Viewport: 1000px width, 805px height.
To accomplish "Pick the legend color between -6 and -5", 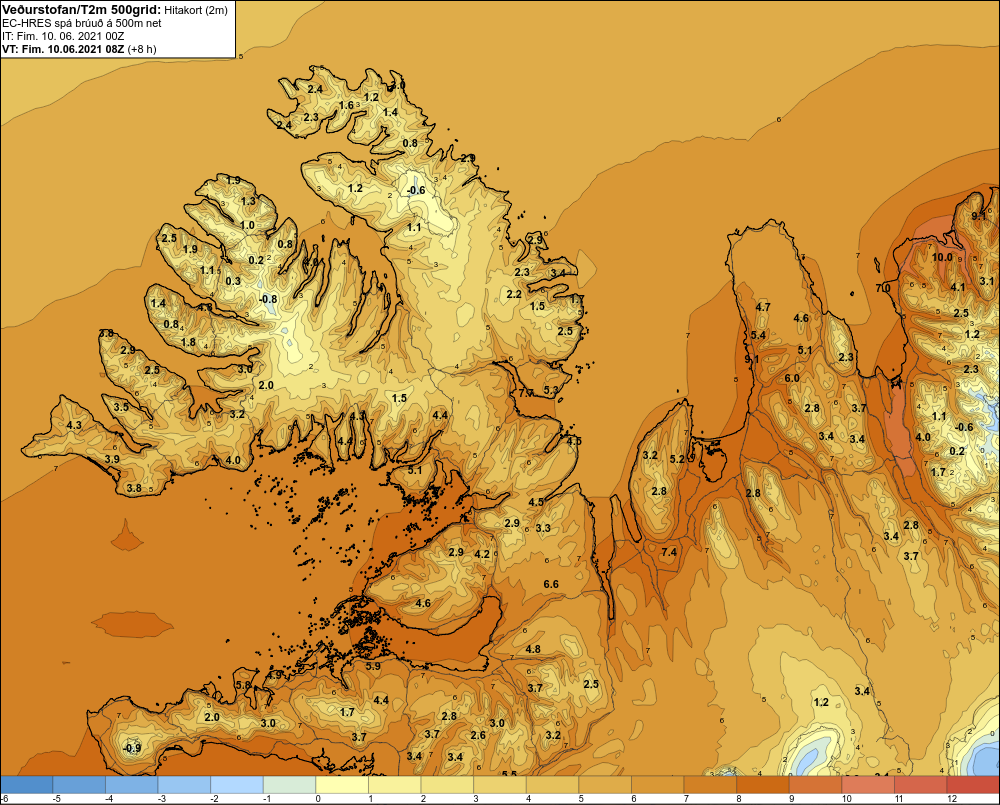I will tap(27, 785).
